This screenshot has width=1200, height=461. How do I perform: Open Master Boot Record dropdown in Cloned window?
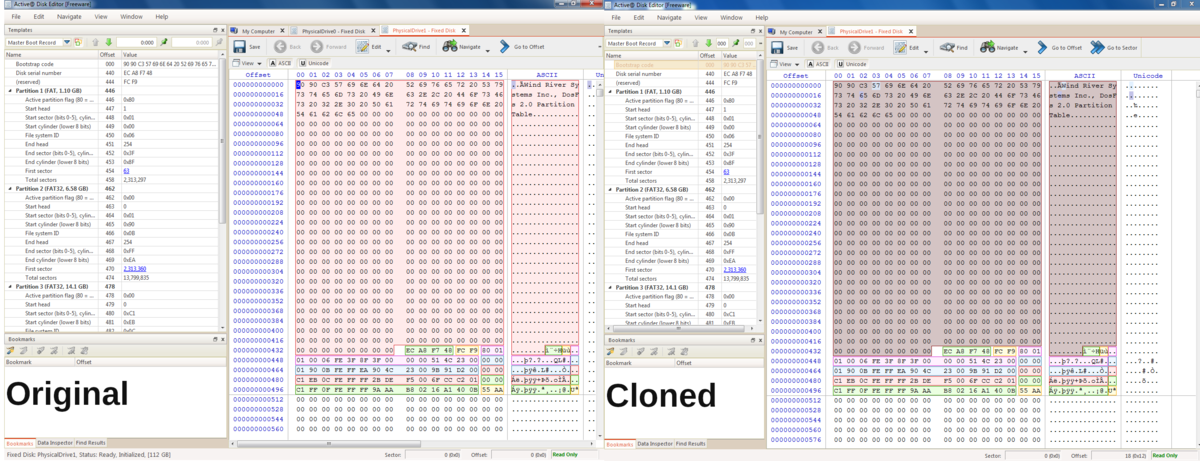666,43
